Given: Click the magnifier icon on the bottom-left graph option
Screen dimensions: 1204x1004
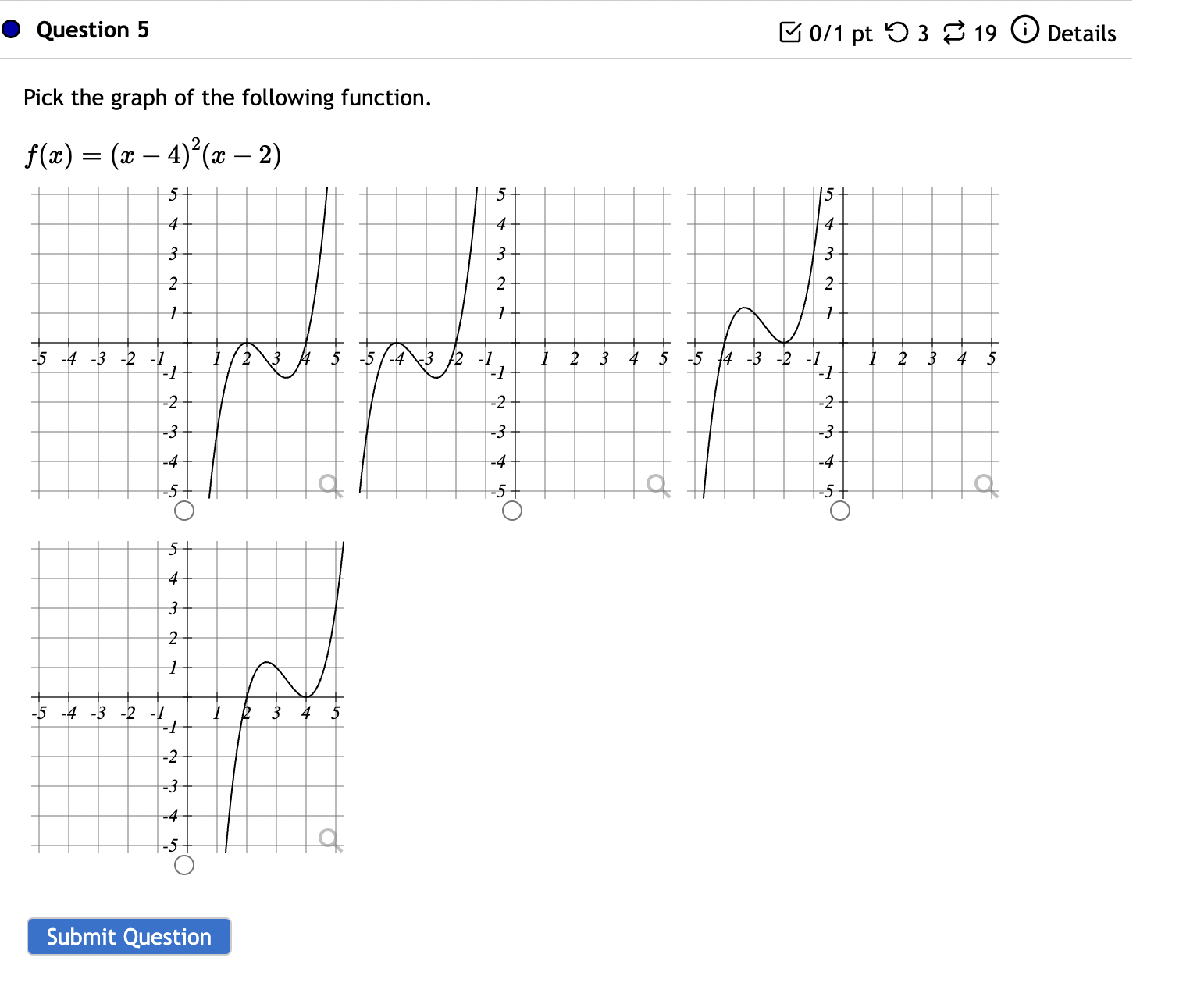Looking at the screenshot, I should point(329,837).
